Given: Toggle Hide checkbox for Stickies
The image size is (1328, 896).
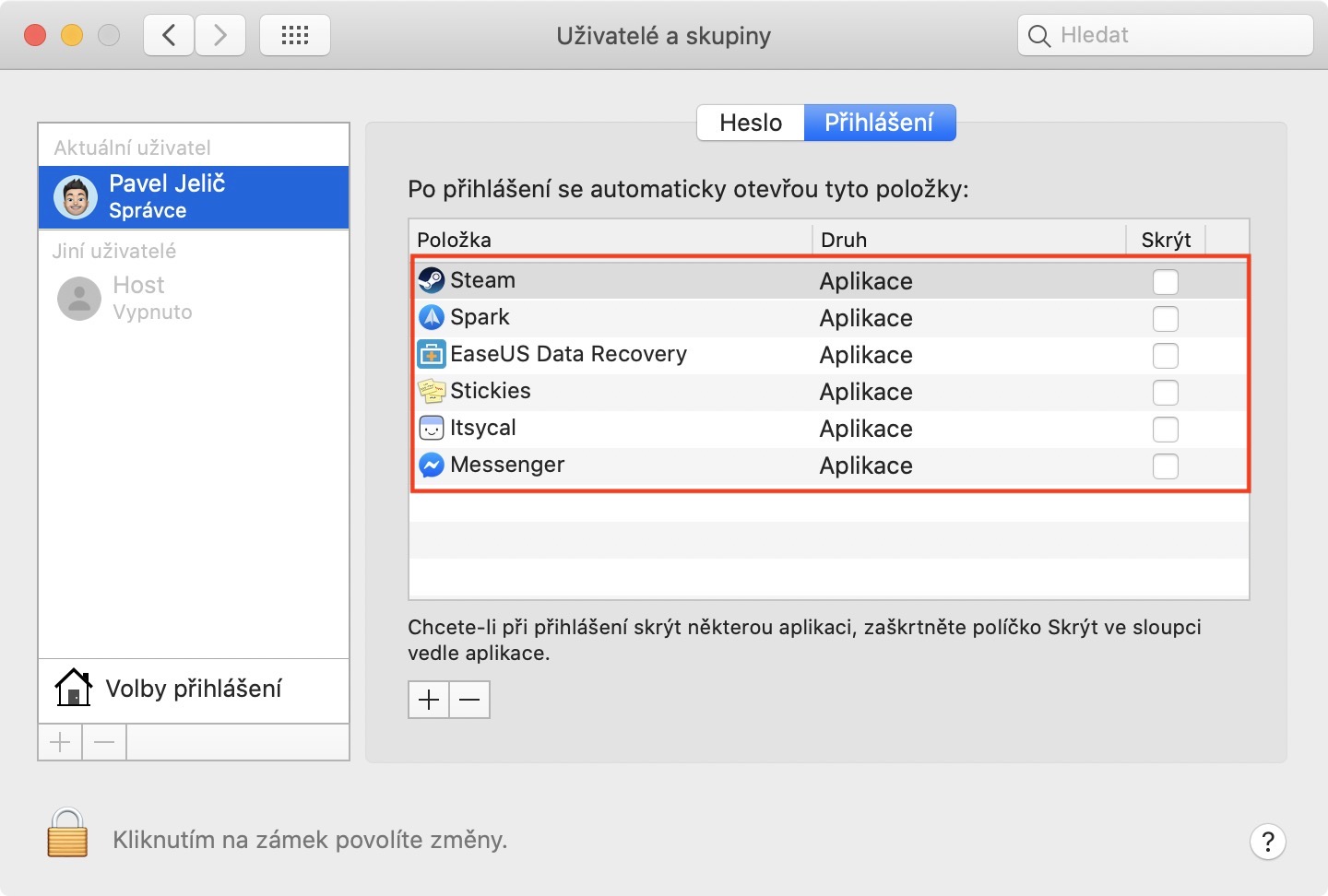Looking at the screenshot, I should tap(1166, 392).
